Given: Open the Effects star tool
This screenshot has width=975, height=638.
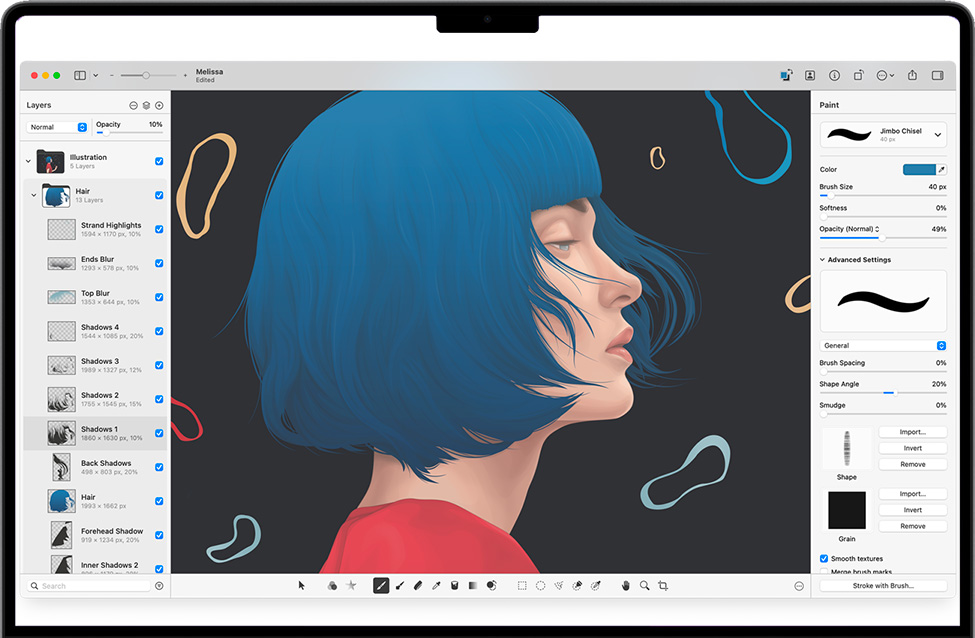Looking at the screenshot, I should 351,585.
